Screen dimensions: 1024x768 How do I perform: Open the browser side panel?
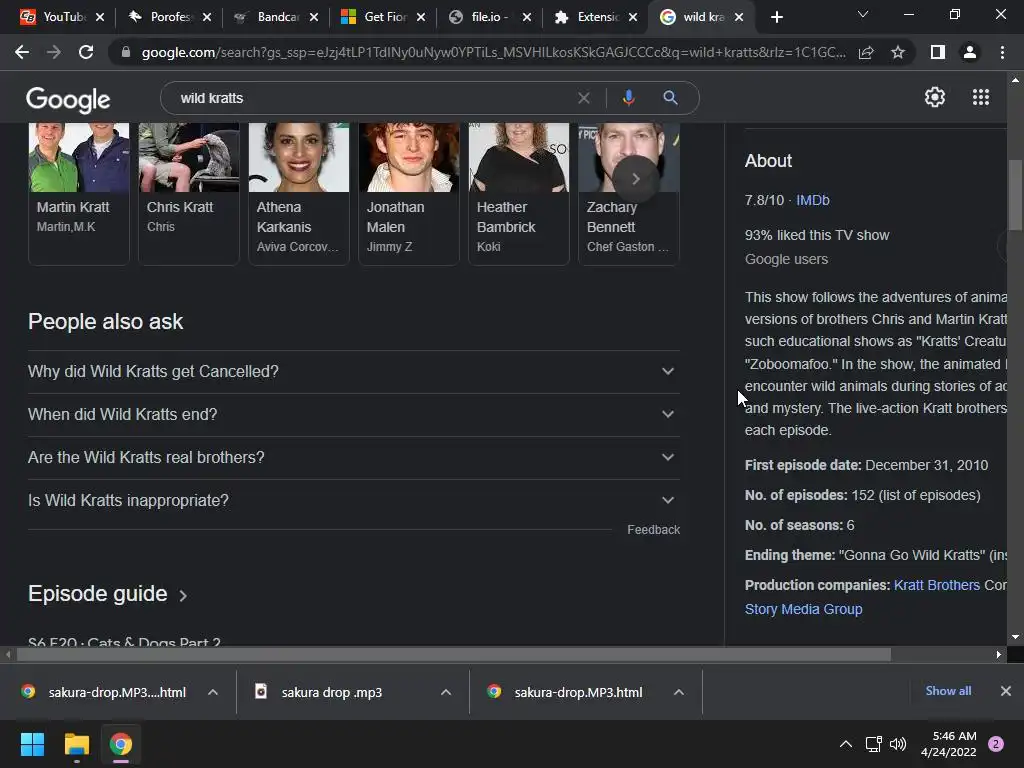938,52
